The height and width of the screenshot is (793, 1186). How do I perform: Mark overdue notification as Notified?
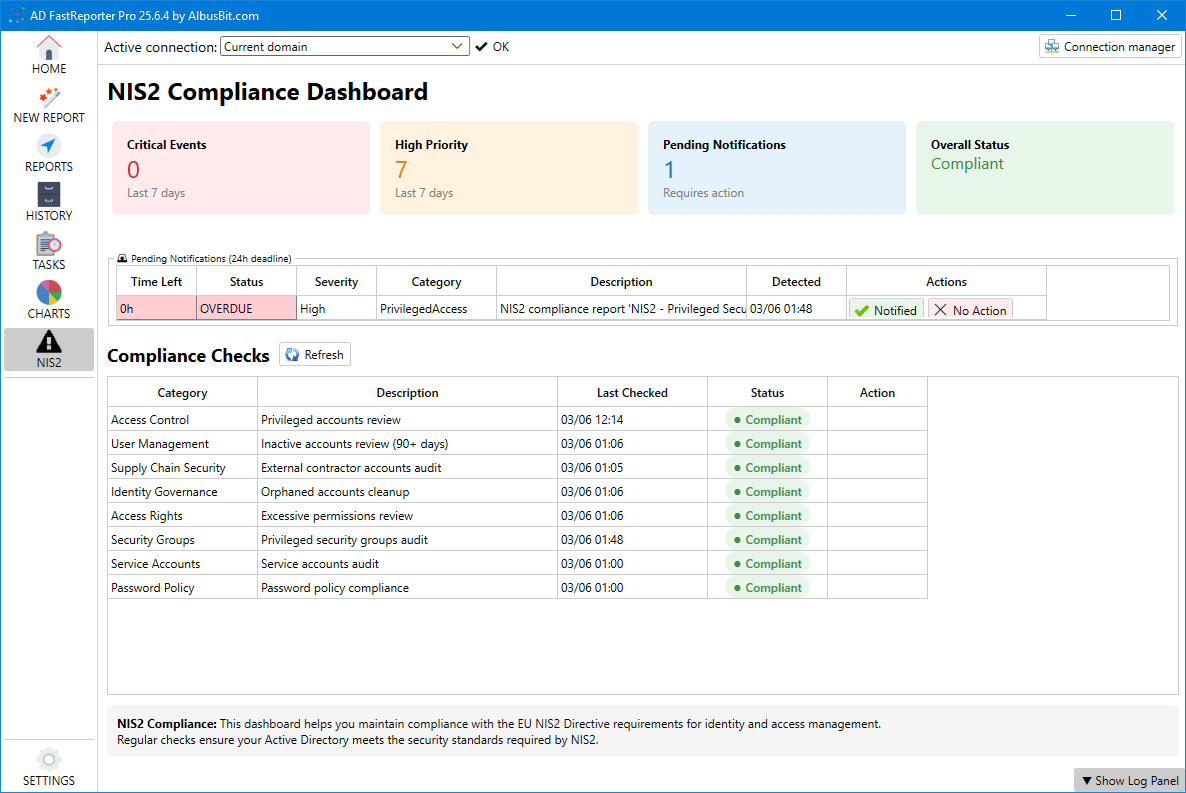886,310
